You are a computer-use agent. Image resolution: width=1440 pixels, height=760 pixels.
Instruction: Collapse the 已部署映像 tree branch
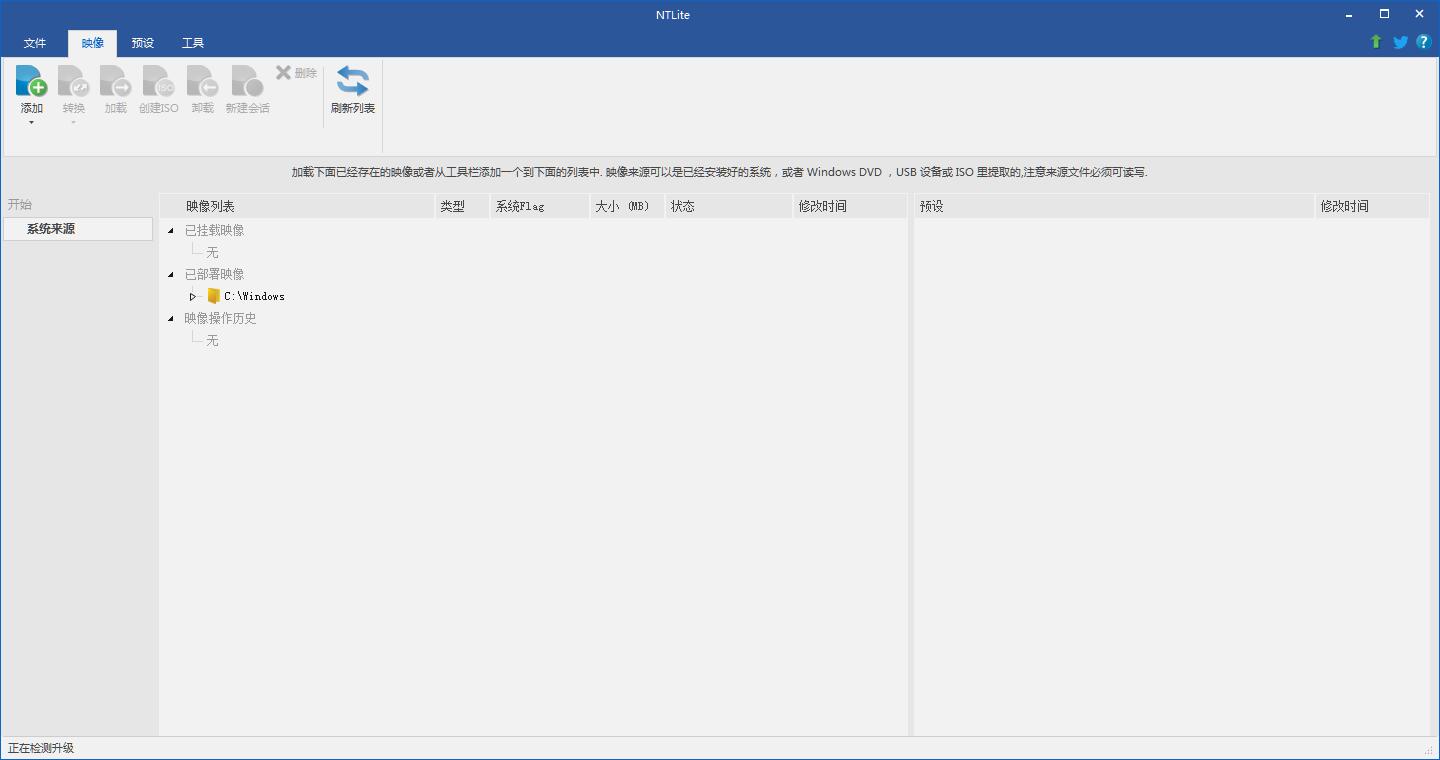click(170, 274)
